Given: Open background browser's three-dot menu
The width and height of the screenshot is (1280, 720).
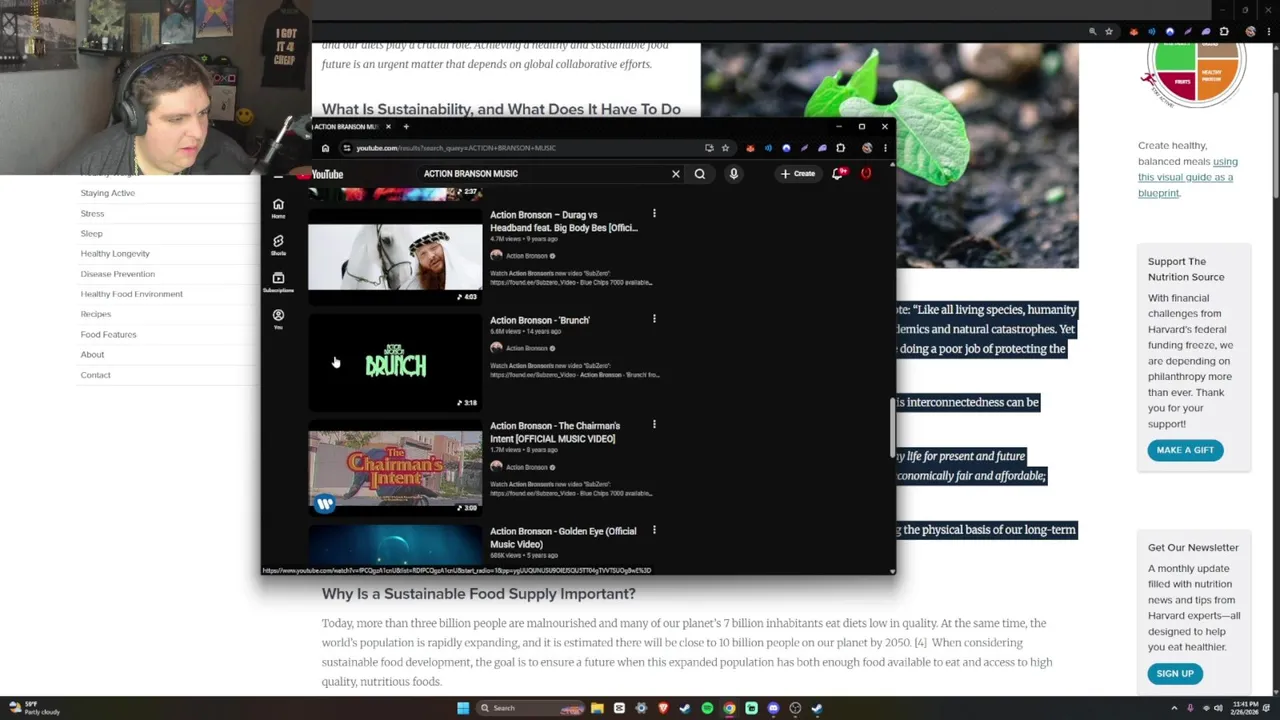Looking at the screenshot, I should coord(1268,32).
